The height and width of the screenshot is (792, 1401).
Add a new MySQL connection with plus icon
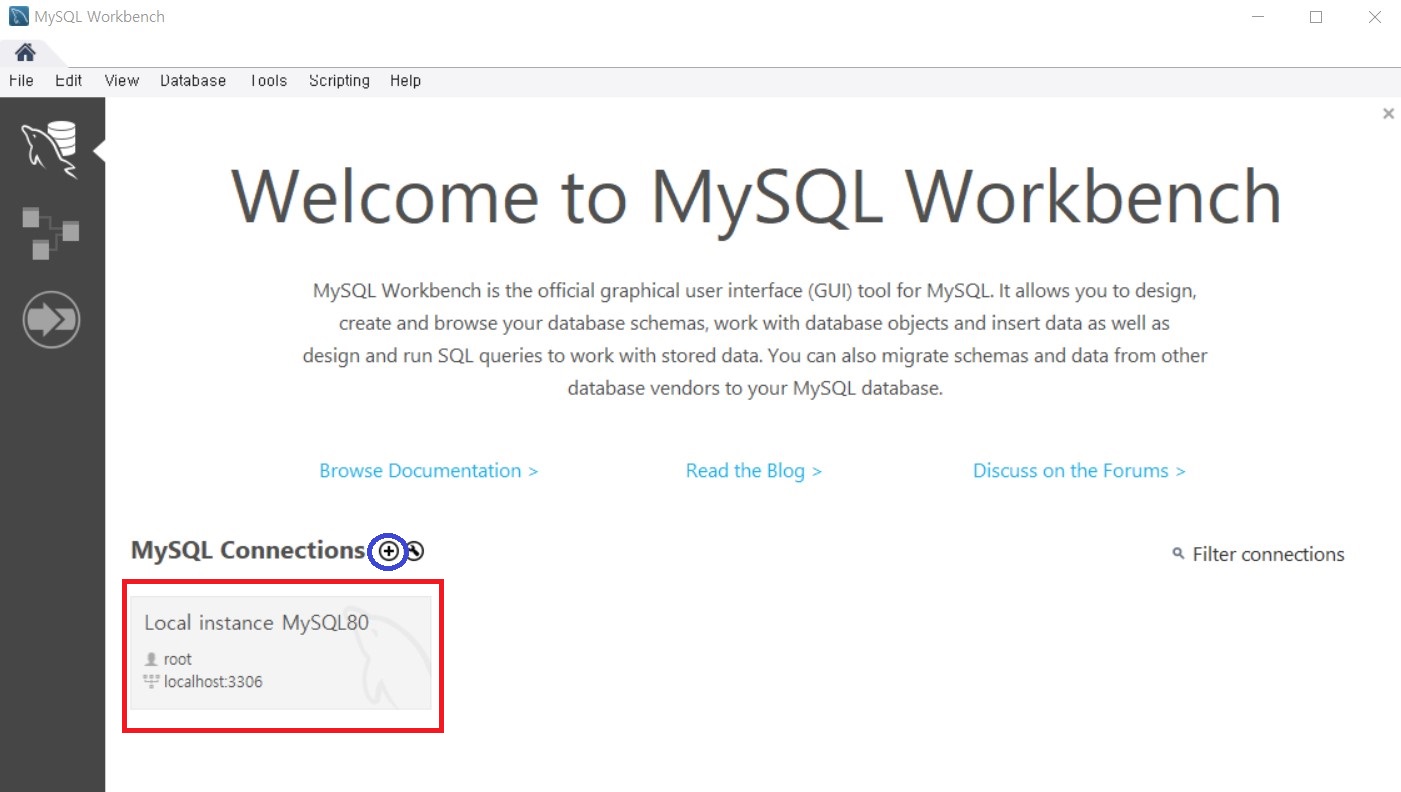click(389, 551)
